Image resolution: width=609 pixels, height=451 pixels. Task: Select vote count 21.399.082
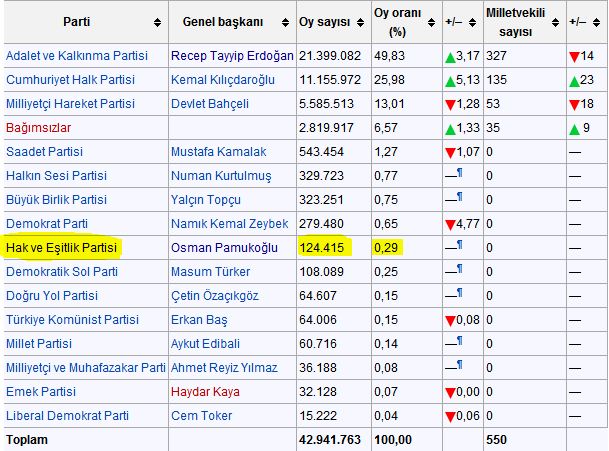(x=330, y=56)
